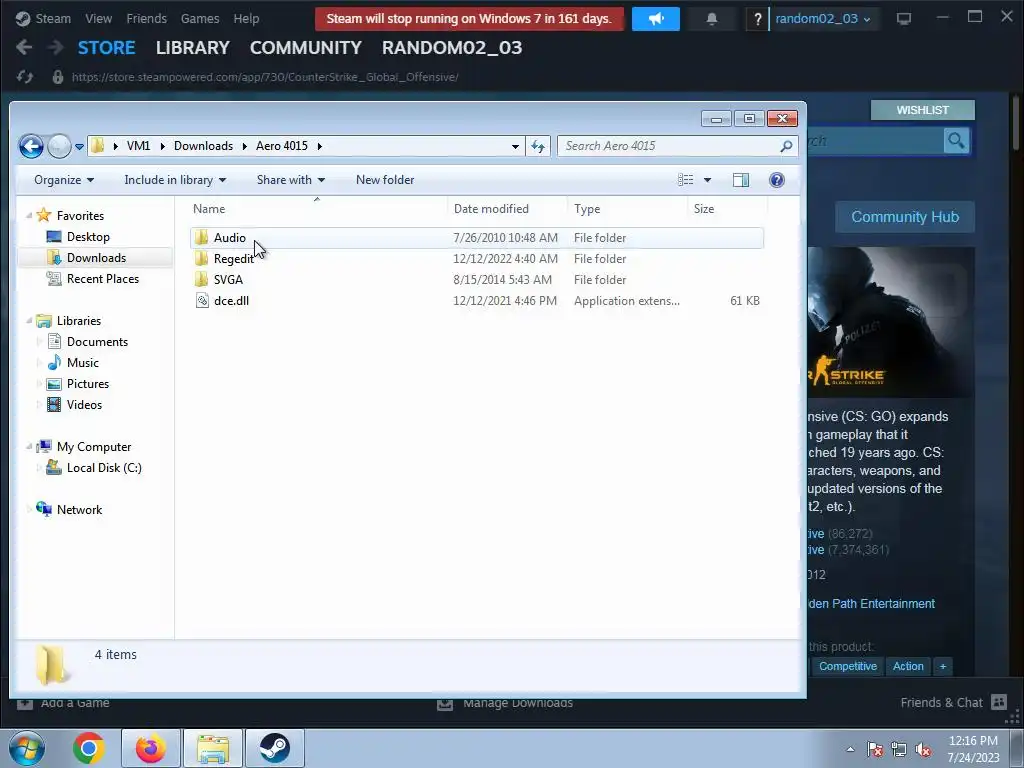Select the dce.dll file icon
The image size is (1024, 768).
(202, 300)
